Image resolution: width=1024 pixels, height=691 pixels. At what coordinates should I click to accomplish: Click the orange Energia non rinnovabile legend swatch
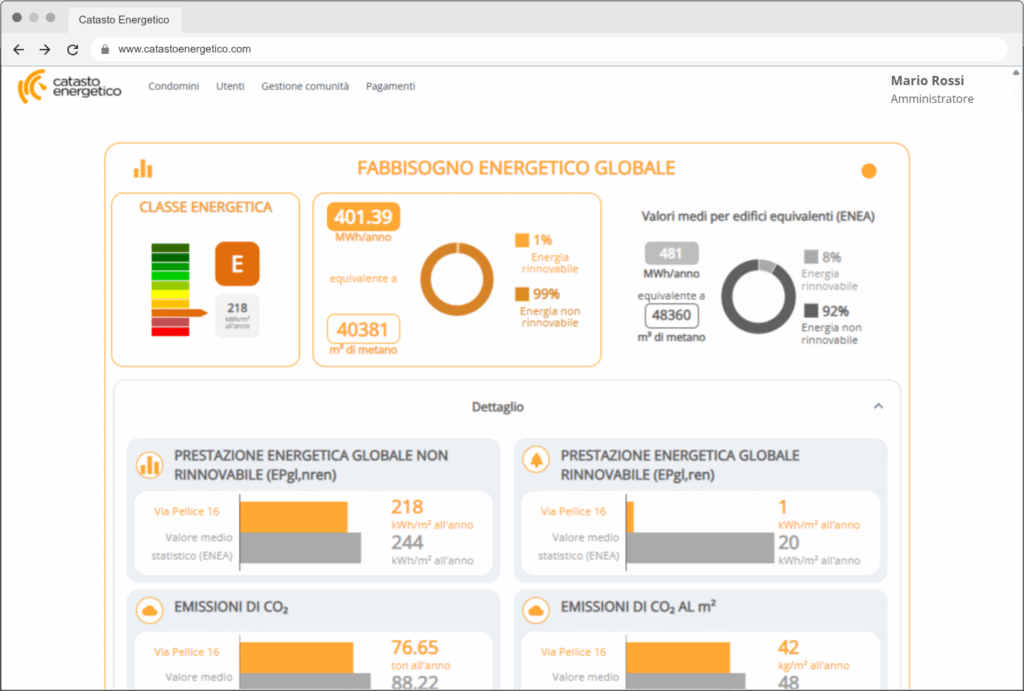click(522, 294)
